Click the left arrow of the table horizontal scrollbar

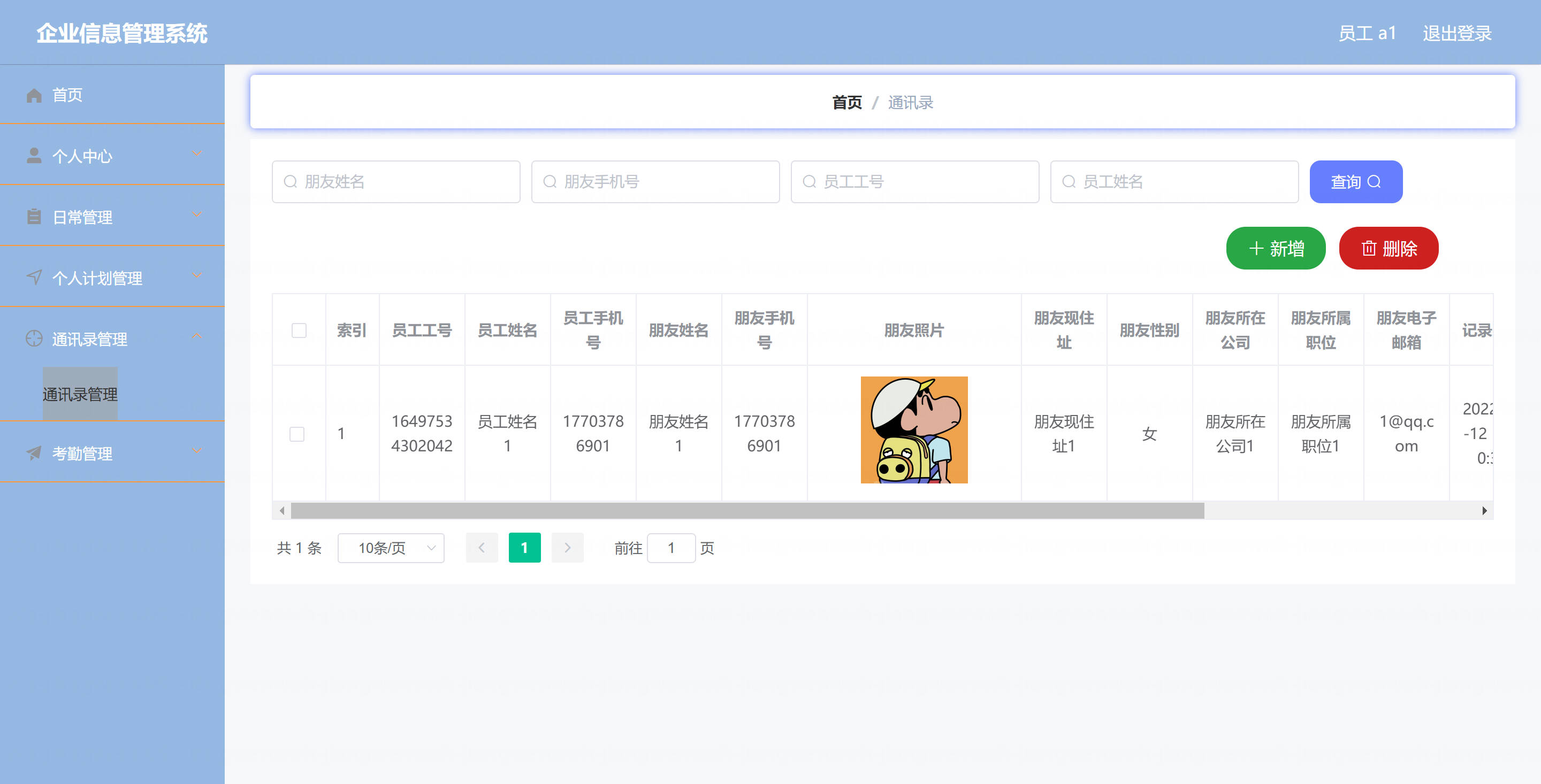point(282,511)
